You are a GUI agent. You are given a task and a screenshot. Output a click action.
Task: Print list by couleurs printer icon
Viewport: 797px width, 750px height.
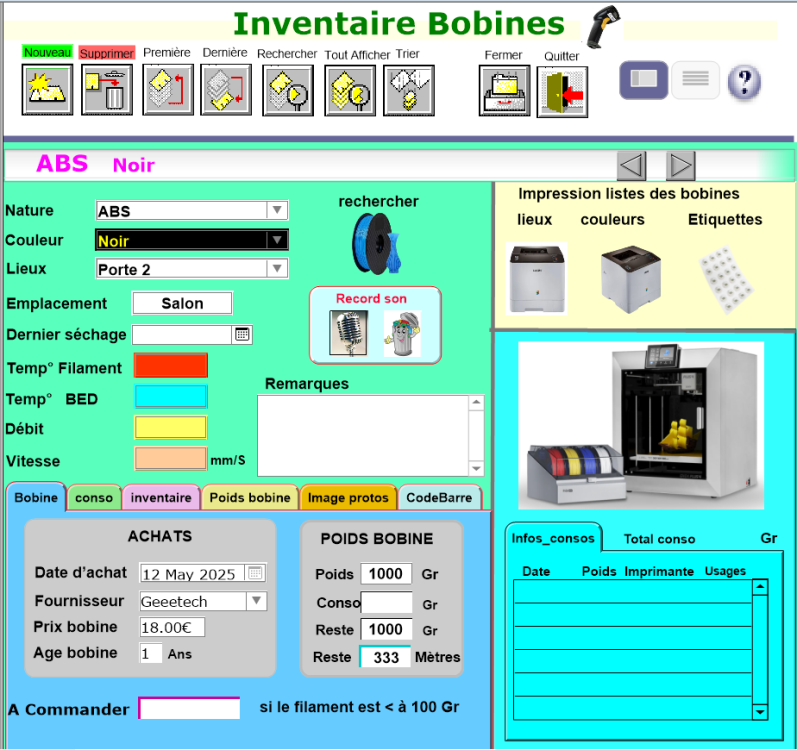point(630,279)
